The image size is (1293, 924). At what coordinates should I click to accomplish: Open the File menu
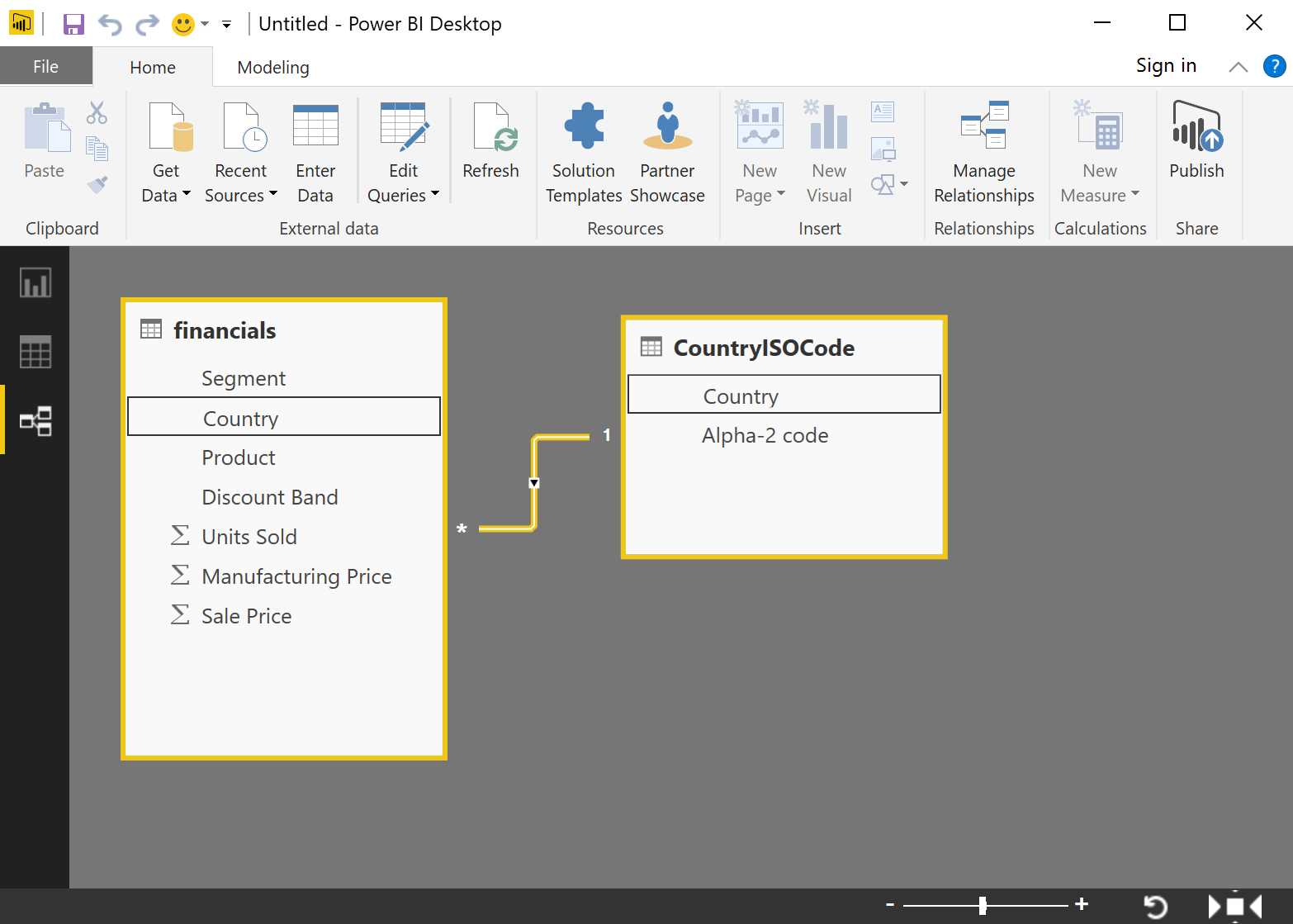tap(45, 66)
